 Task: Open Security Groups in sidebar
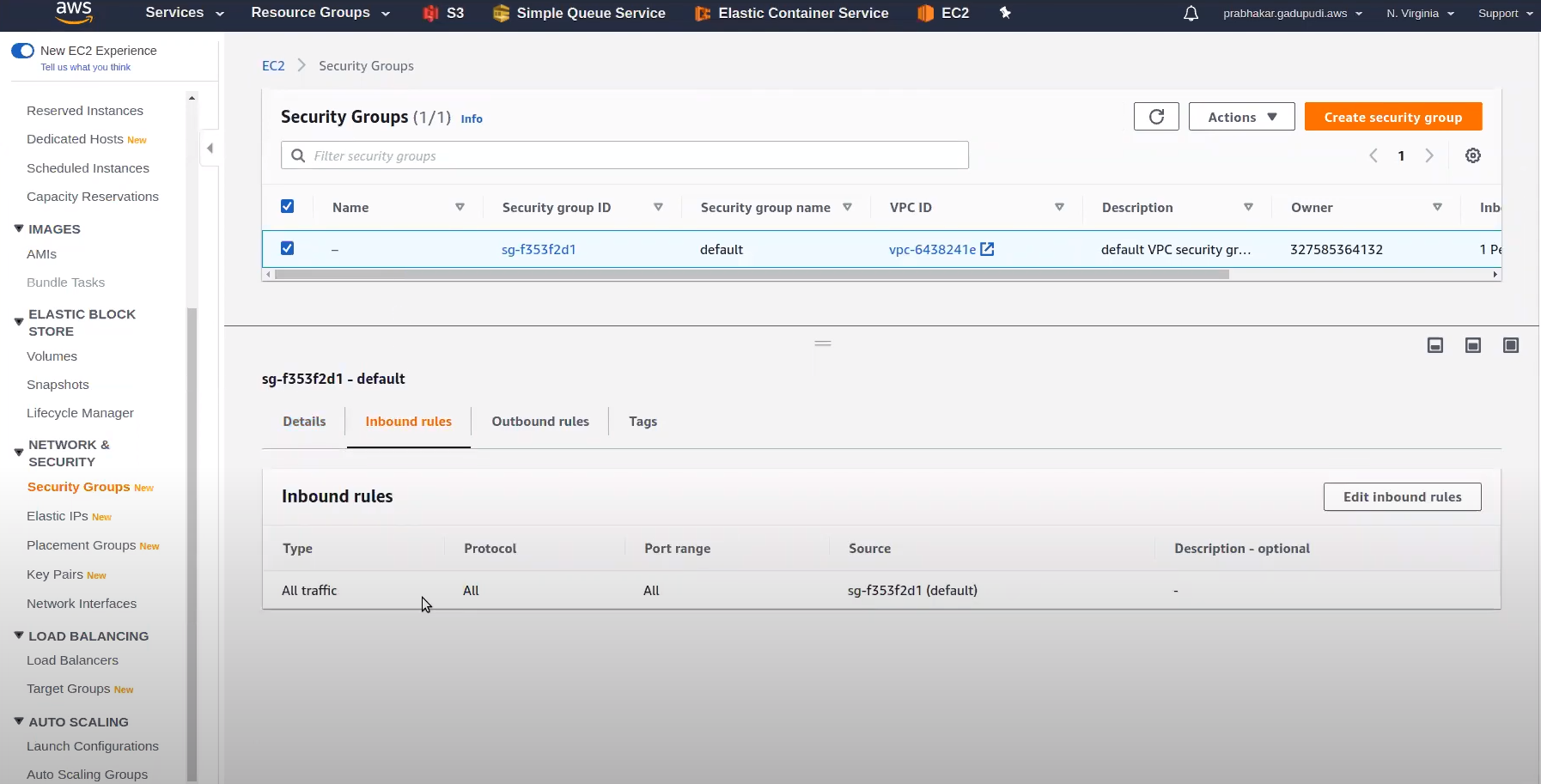78,487
